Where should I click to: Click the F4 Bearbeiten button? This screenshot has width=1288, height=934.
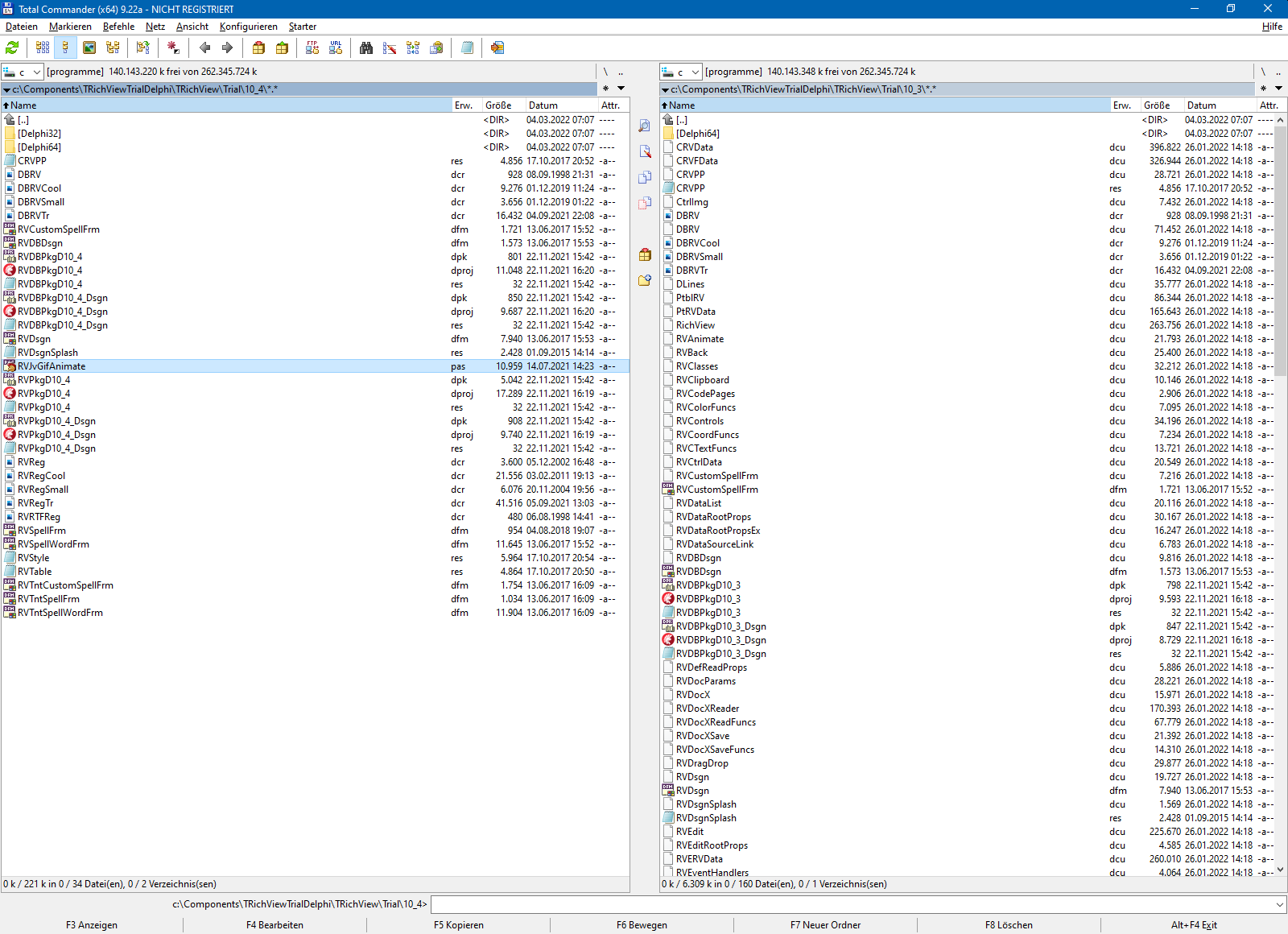click(x=275, y=925)
